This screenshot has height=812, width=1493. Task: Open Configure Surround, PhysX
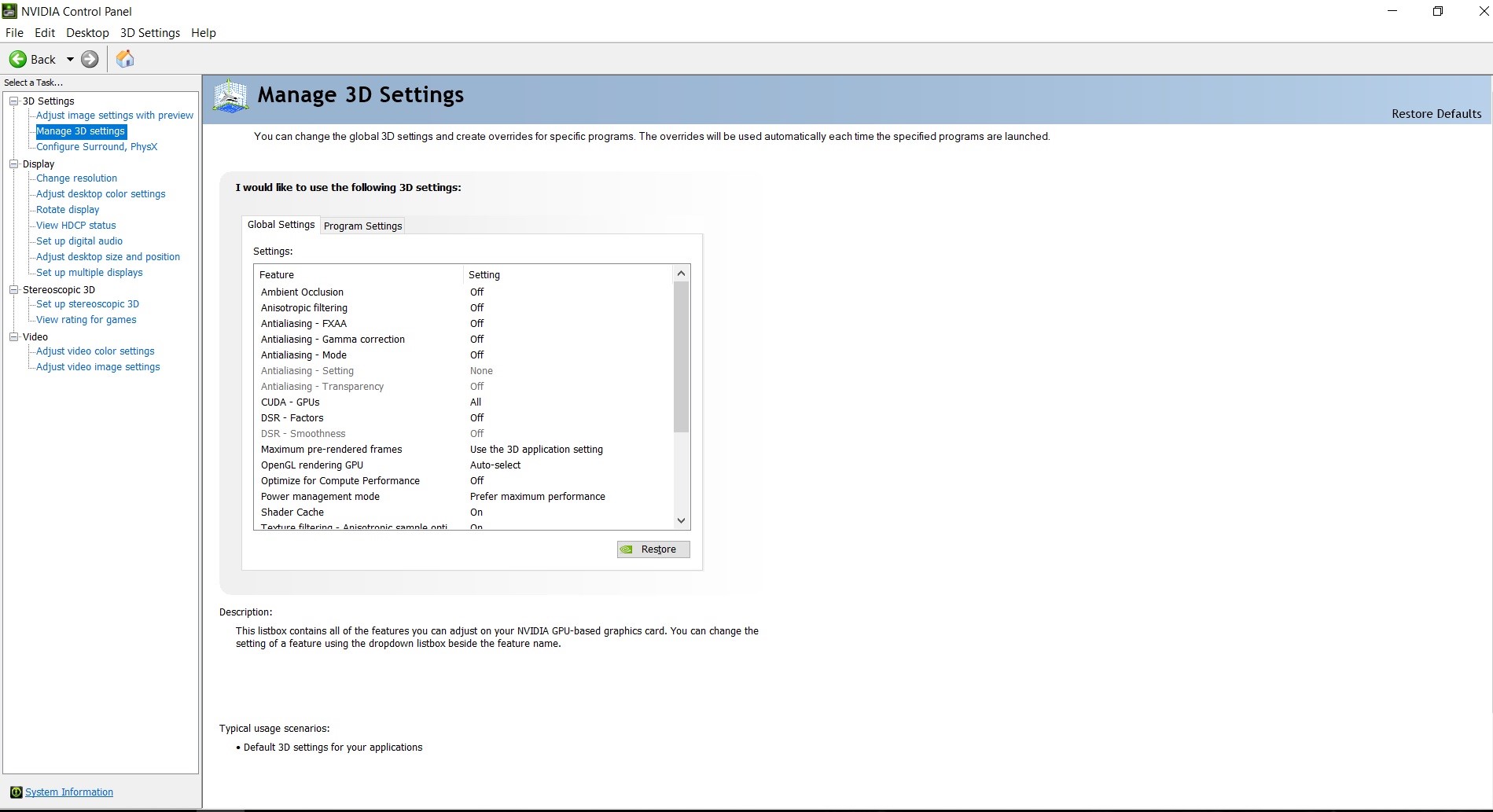tap(97, 147)
